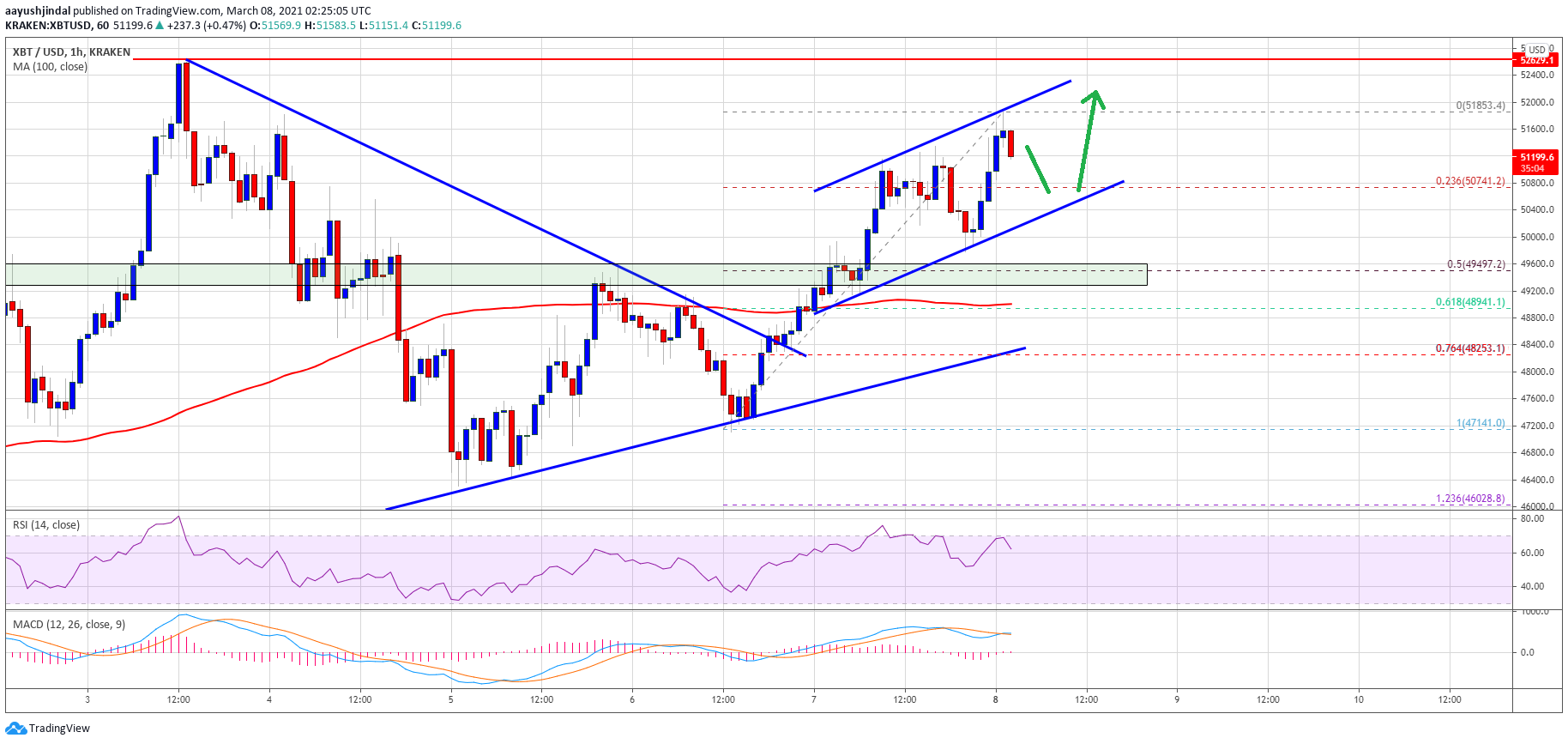Screen dimensions: 1568x744
Task: Click the green downward pullback line annotation
Action: pyautogui.click(x=1038, y=169)
